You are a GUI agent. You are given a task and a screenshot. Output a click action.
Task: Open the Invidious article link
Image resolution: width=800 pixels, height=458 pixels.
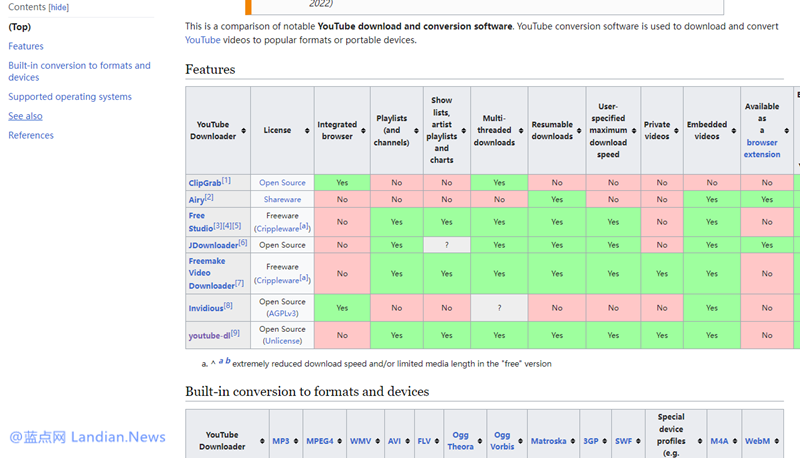[x=206, y=309]
